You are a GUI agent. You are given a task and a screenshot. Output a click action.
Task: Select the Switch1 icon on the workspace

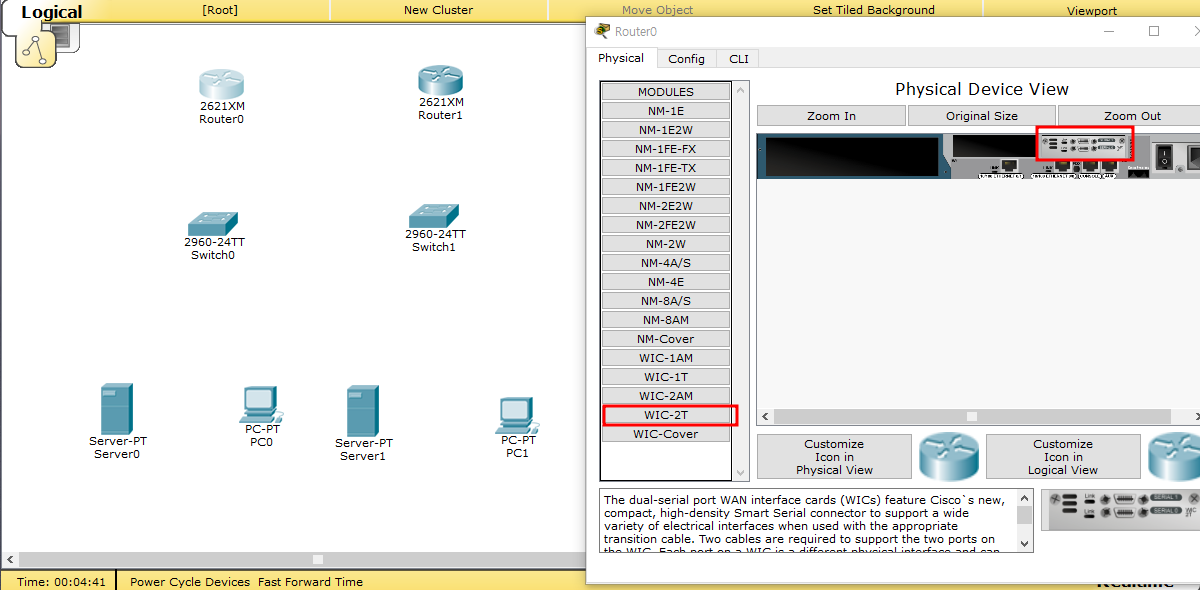click(433, 216)
